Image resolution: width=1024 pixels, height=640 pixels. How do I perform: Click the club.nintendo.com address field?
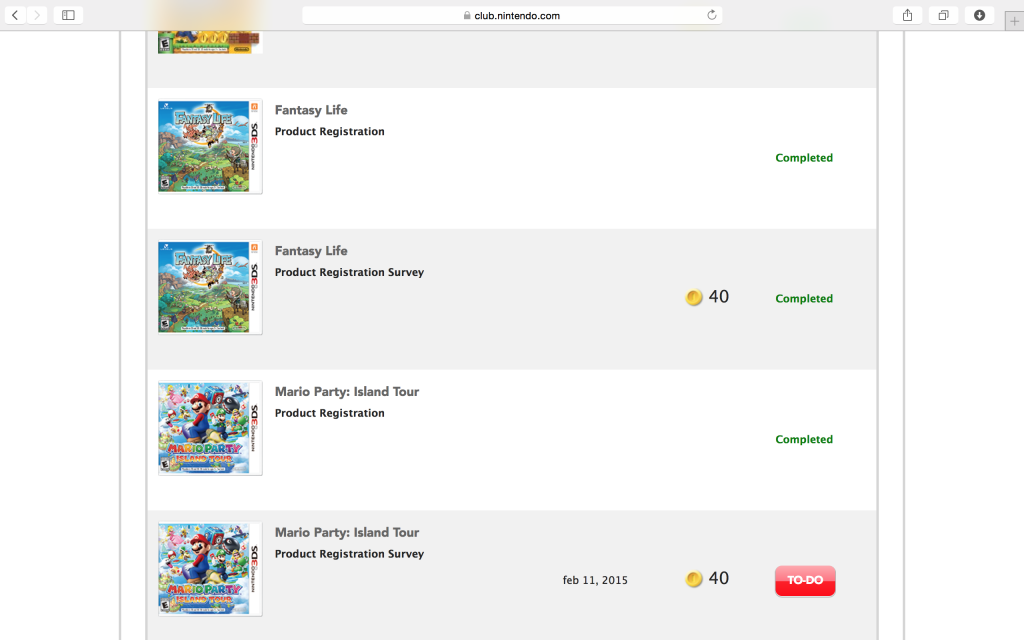click(511, 15)
